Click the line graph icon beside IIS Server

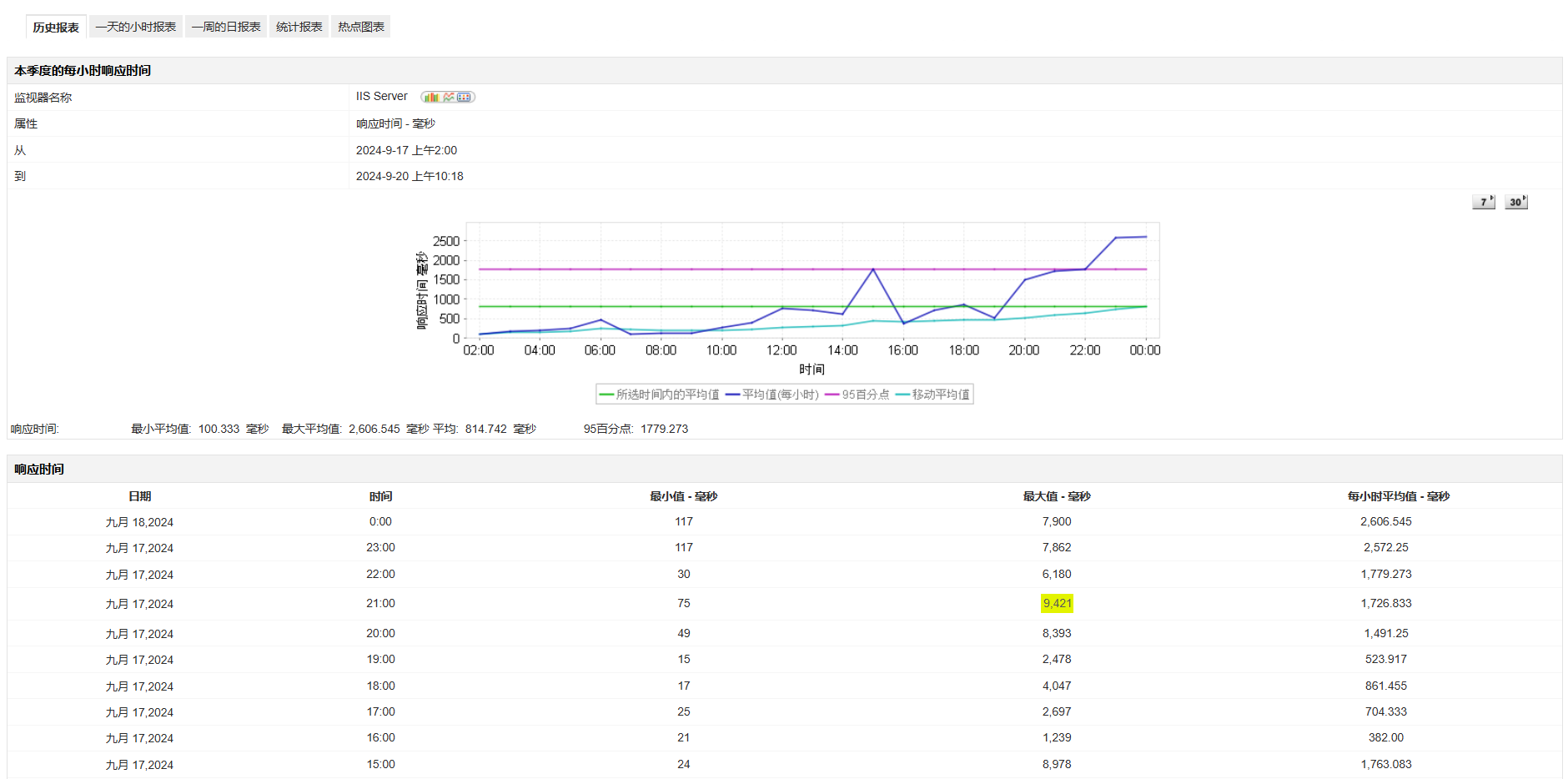click(x=449, y=98)
